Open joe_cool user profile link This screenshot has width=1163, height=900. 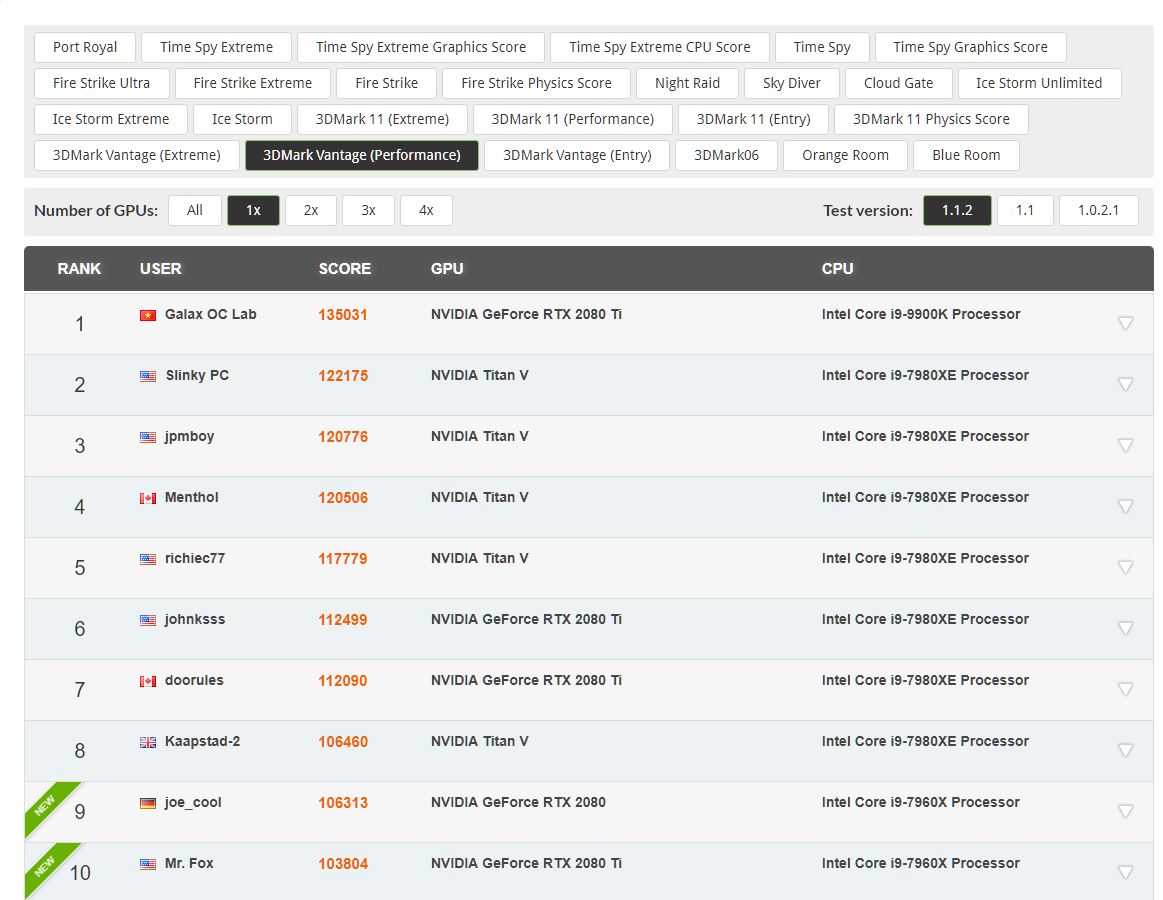tap(193, 802)
